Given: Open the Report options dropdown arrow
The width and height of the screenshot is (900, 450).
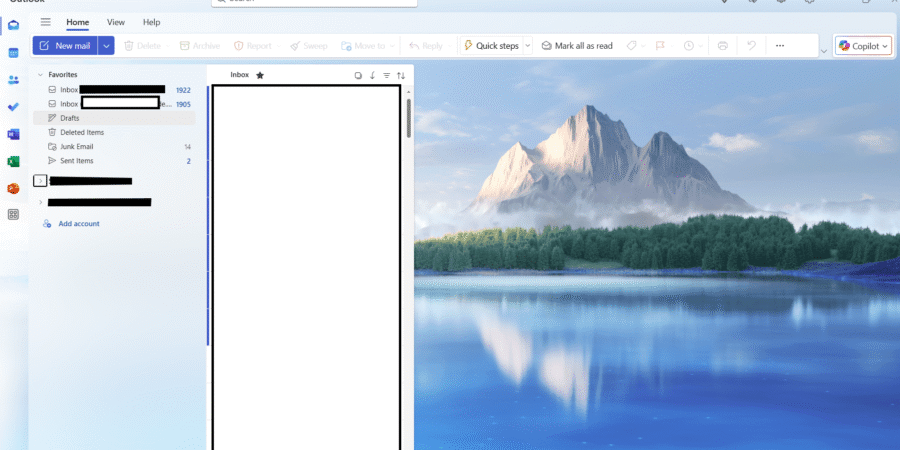Looking at the screenshot, I should [x=278, y=46].
